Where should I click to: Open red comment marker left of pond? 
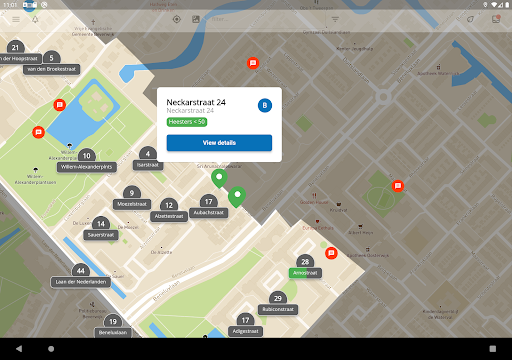coord(38,132)
